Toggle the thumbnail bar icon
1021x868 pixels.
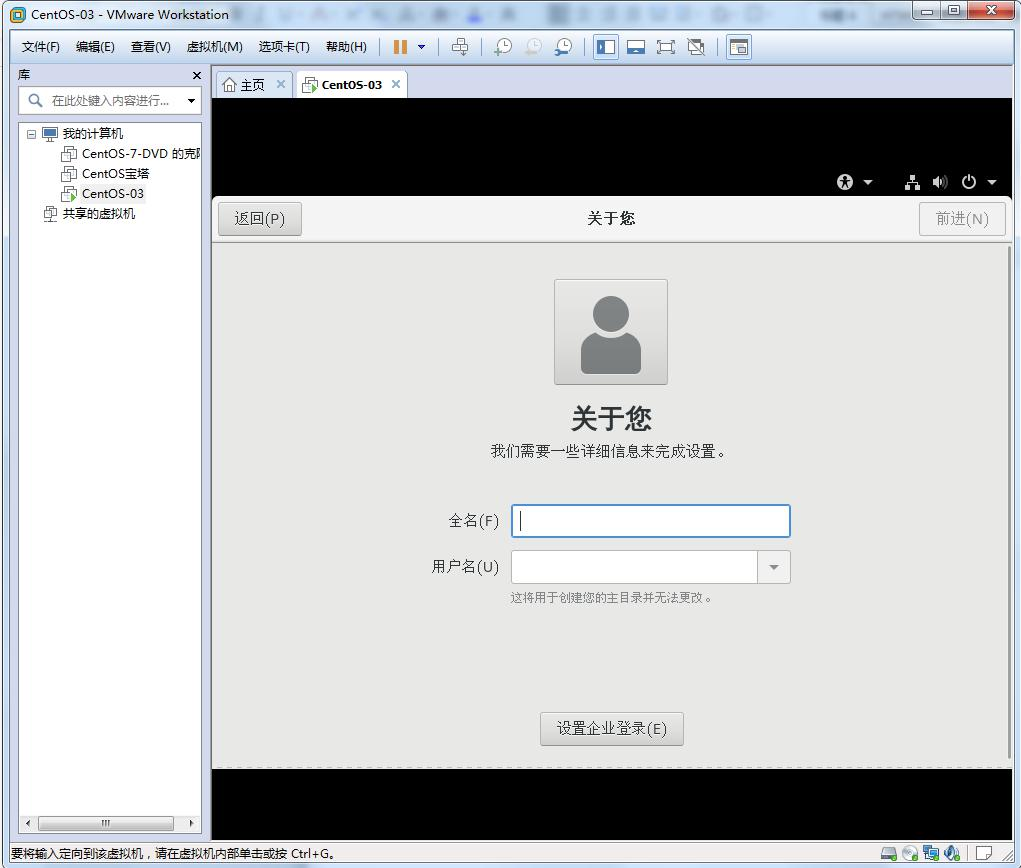pyautogui.click(x=636, y=47)
